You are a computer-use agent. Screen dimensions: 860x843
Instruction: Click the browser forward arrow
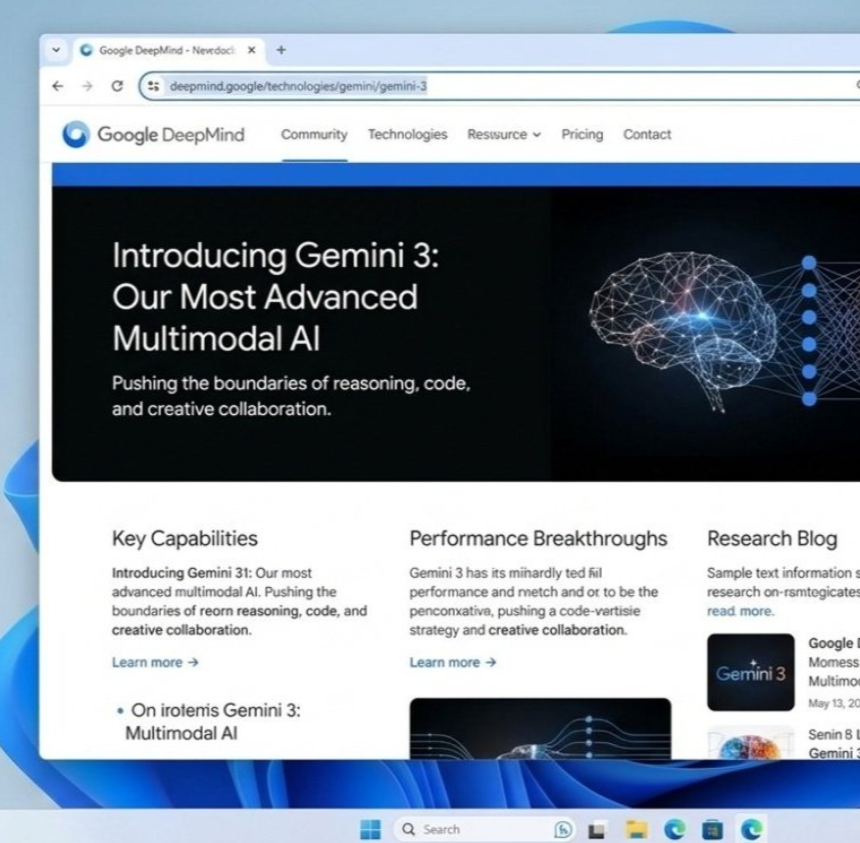(x=88, y=86)
